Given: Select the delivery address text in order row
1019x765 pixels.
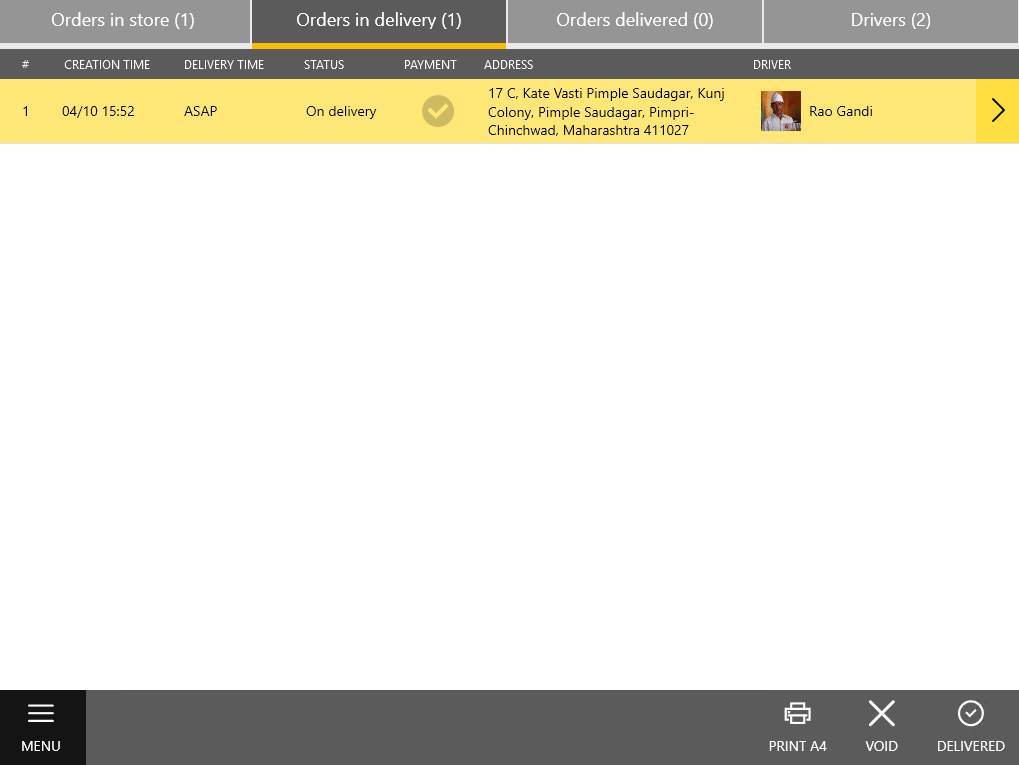Looking at the screenshot, I should [x=606, y=111].
